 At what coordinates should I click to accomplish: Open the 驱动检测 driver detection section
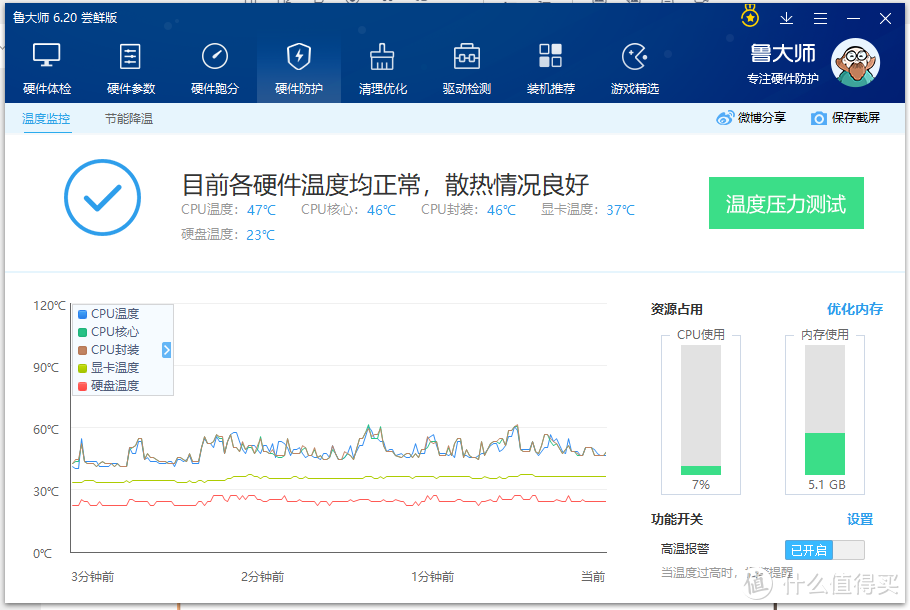pos(467,68)
